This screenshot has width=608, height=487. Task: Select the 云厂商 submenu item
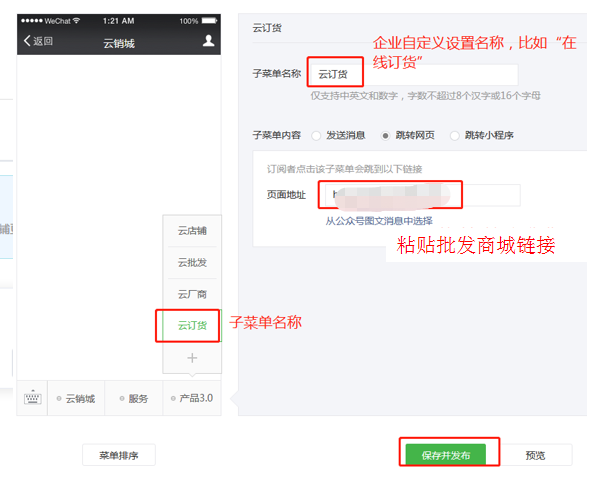click(192, 294)
